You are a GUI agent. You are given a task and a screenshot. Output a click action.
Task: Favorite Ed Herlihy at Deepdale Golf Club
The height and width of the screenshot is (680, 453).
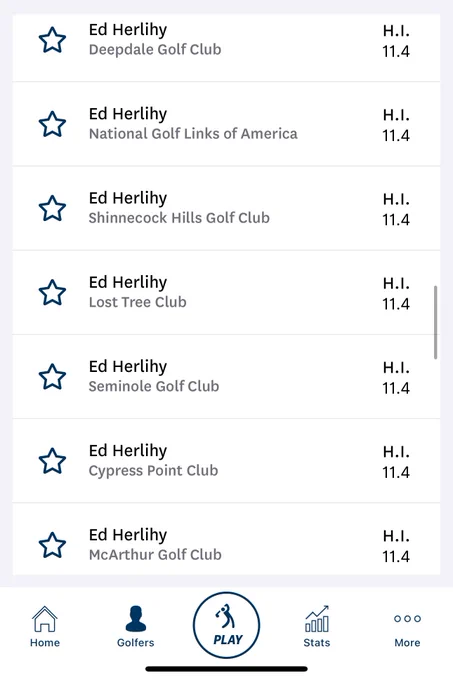coord(52,40)
